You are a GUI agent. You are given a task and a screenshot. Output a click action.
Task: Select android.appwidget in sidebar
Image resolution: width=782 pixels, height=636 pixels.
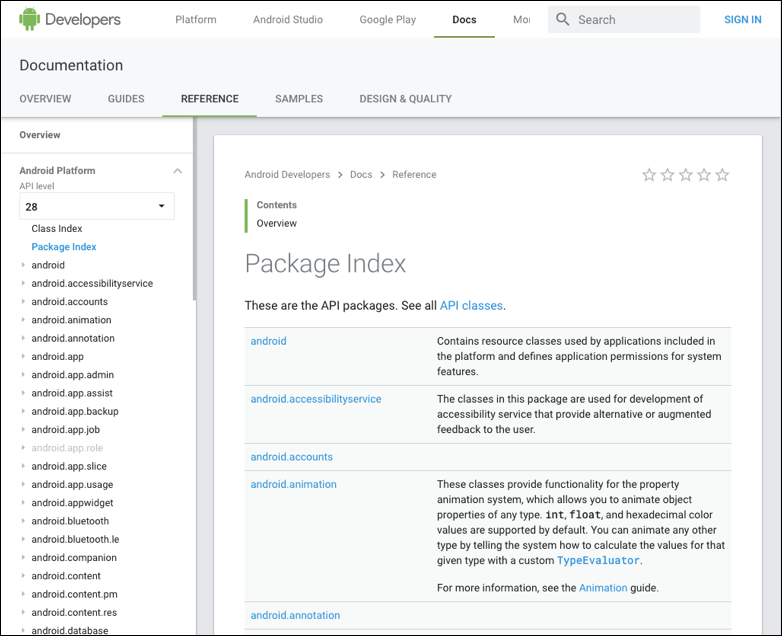pos(72,503)
